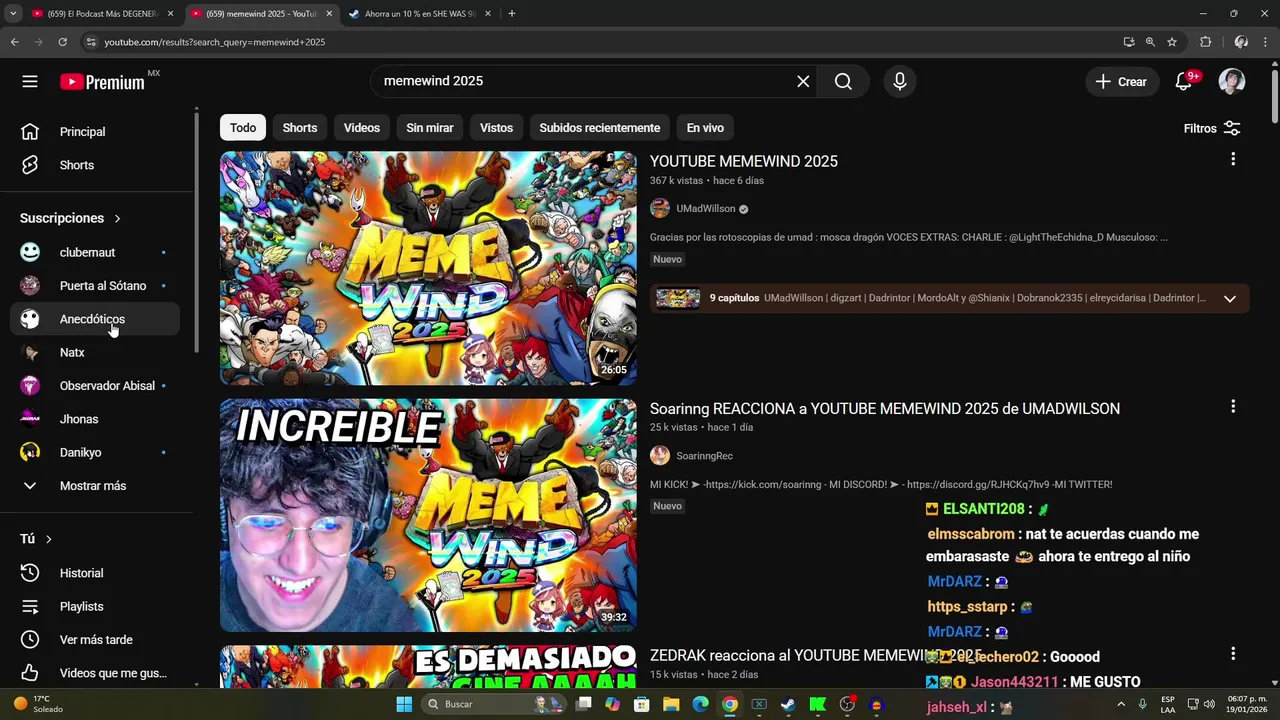Start voice search with microphone
Viewport: 1280px width, 720px height.
pyautogui.click(x=900, y=82)
